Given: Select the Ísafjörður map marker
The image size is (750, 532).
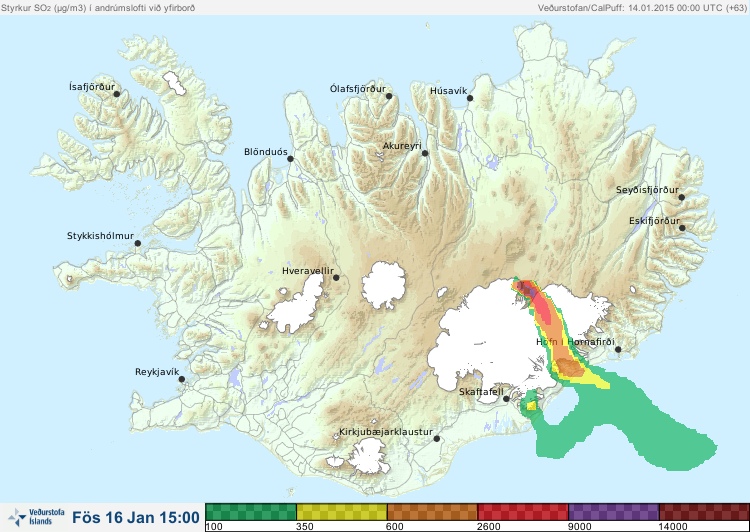Looking at the screenshot, I should pos(116,94).
